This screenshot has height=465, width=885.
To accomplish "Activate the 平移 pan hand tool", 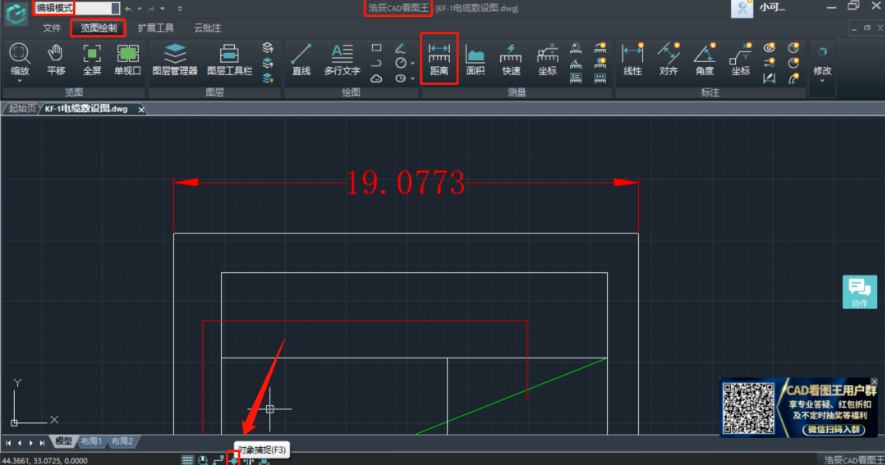I will click(56, 59).
